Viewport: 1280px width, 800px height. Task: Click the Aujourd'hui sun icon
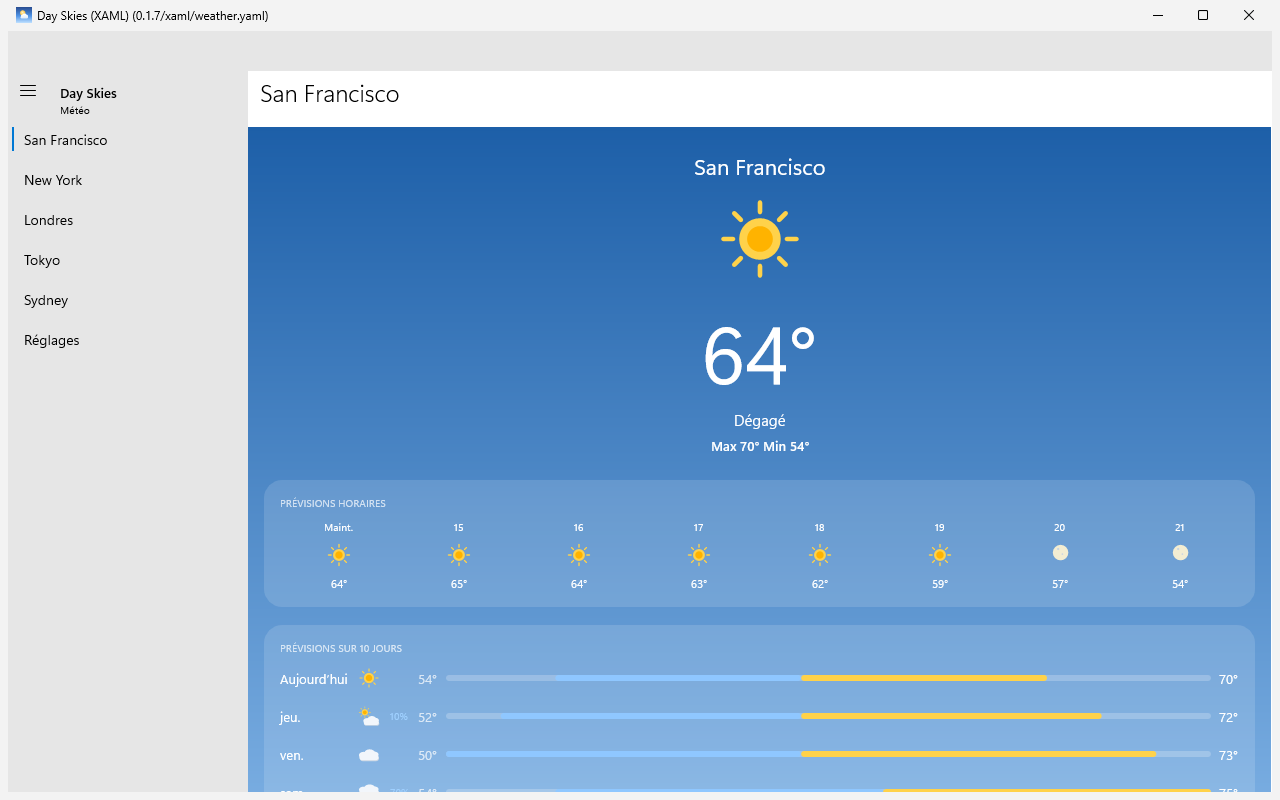click(x=369, y=679)
